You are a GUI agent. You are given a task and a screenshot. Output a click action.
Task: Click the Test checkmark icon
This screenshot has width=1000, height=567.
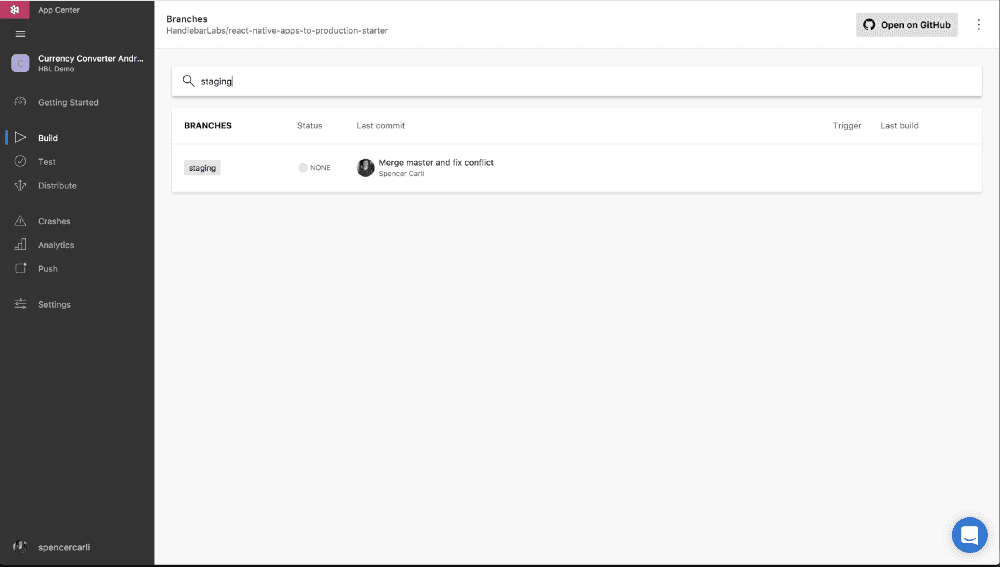pyautogui.click(x=20, y=161)
